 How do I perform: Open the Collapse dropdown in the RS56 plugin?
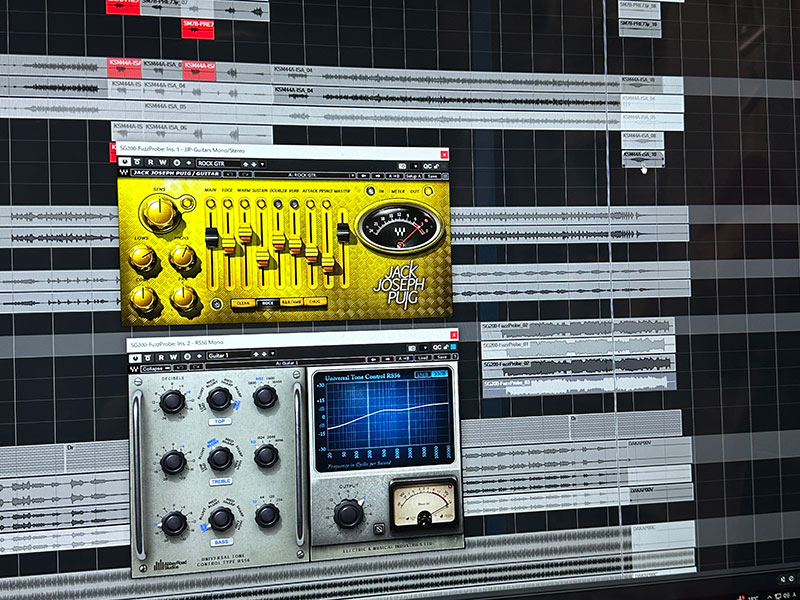[156, 368]
